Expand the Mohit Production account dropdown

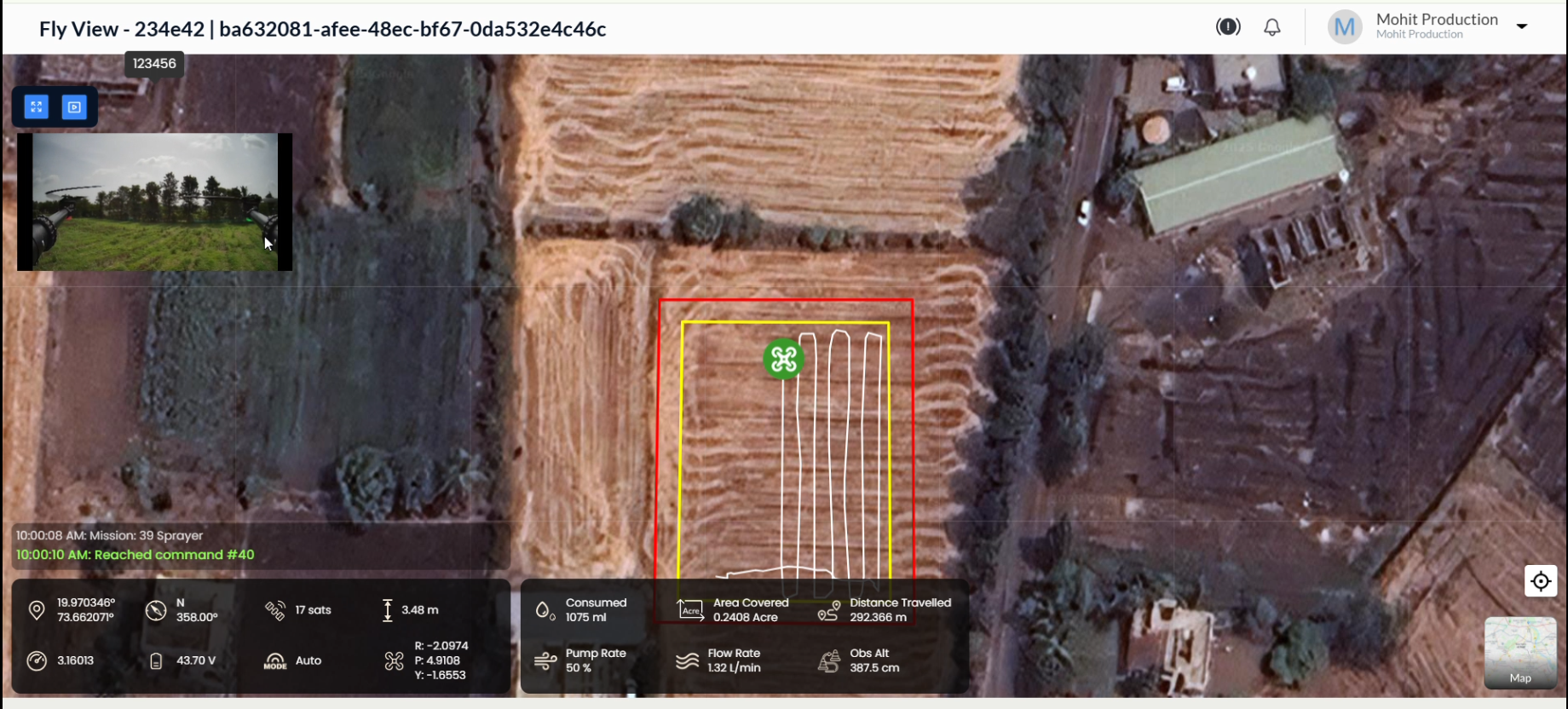pyautogui.click(x=1522, y=26)
